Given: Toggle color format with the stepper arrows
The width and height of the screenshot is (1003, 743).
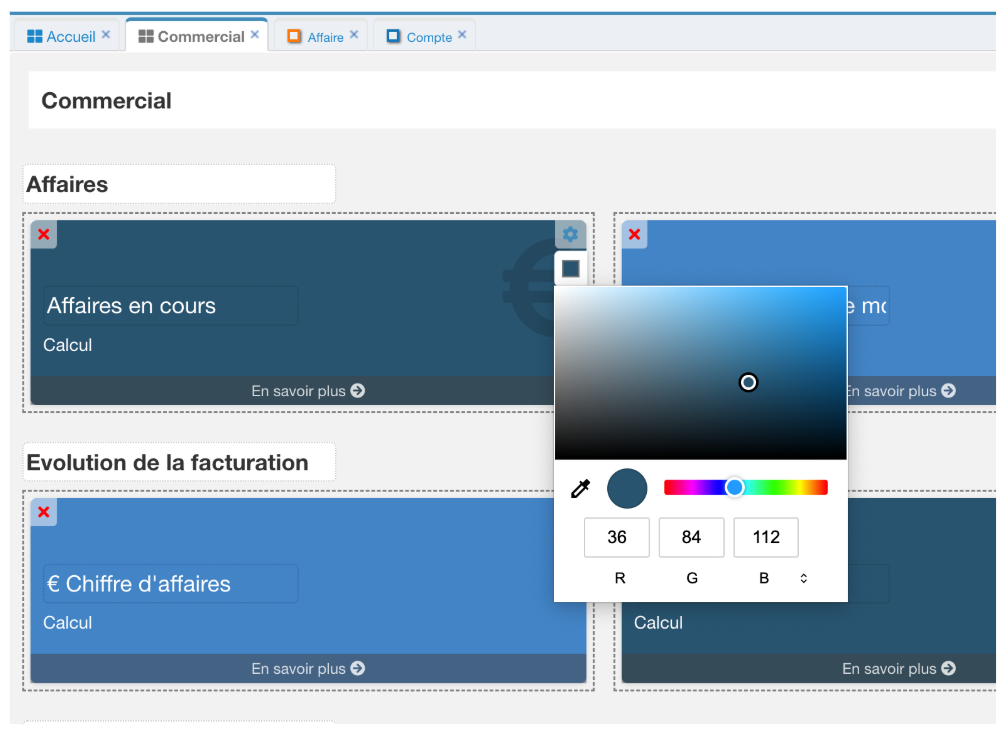Looking at the screenshot, I should 803,577.
